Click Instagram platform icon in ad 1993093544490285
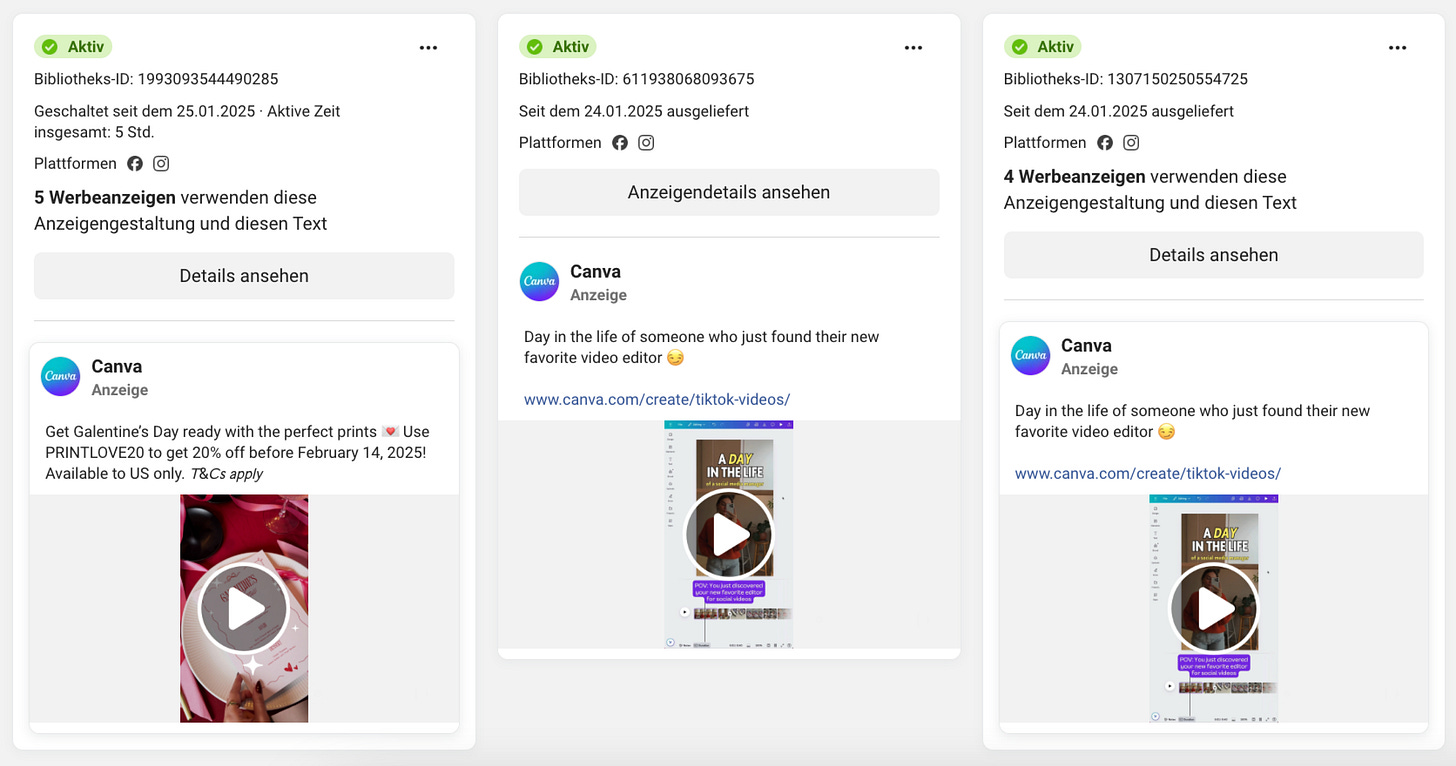 click(161, 163)
